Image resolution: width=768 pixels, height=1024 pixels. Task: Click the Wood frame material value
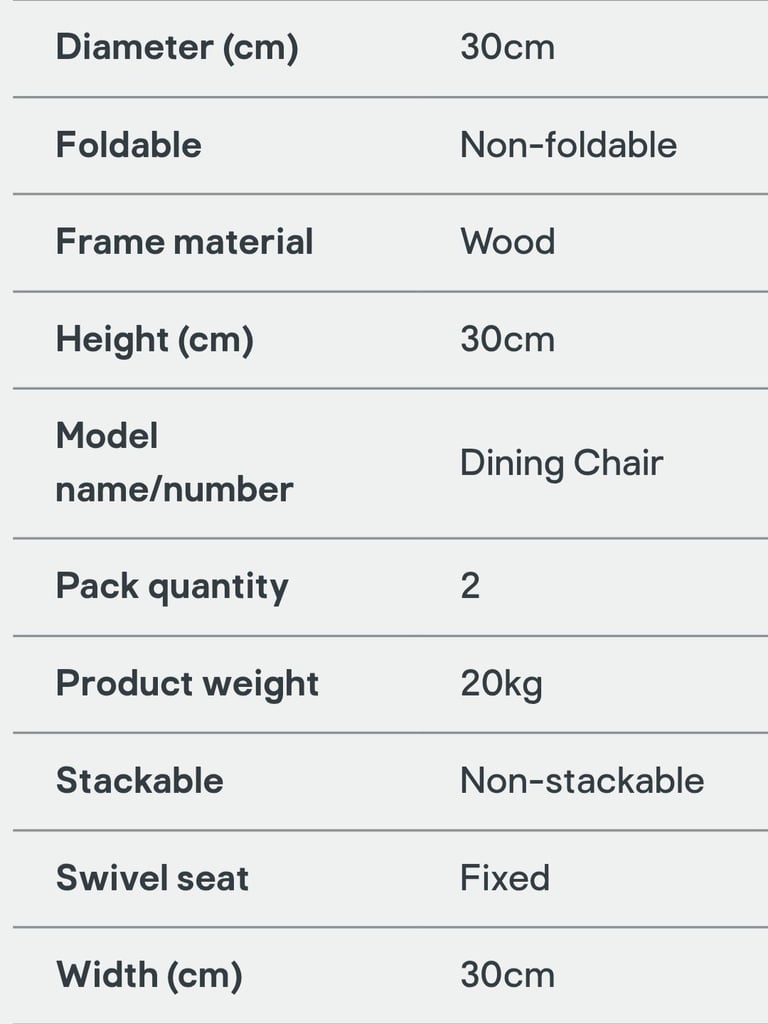(507, 242)
